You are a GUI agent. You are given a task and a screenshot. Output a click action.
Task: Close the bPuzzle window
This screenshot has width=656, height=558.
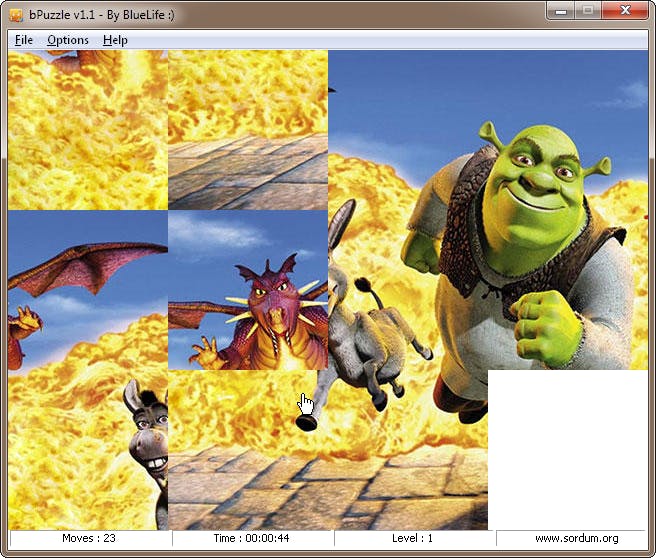pos(625,10)
